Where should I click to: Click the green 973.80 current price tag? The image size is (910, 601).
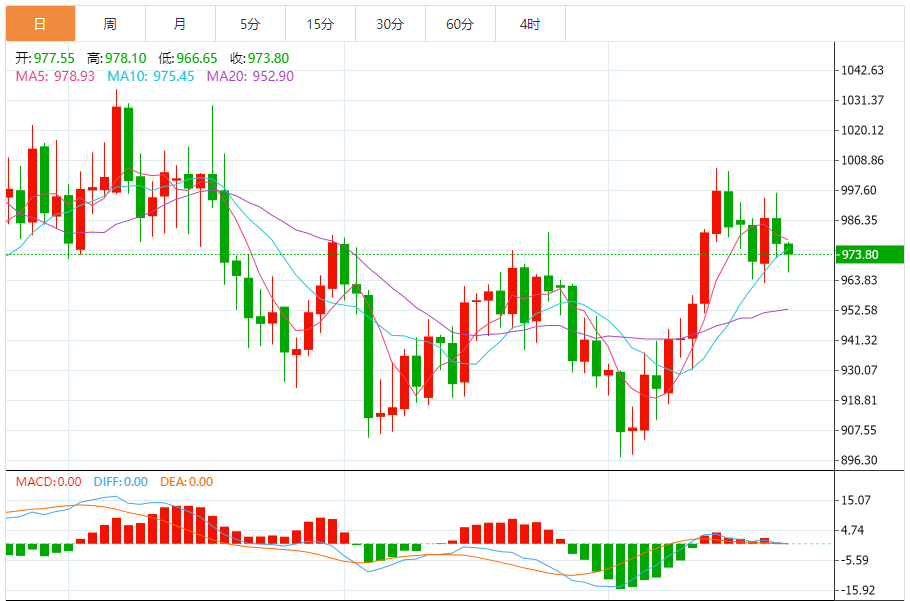[869, 254]
